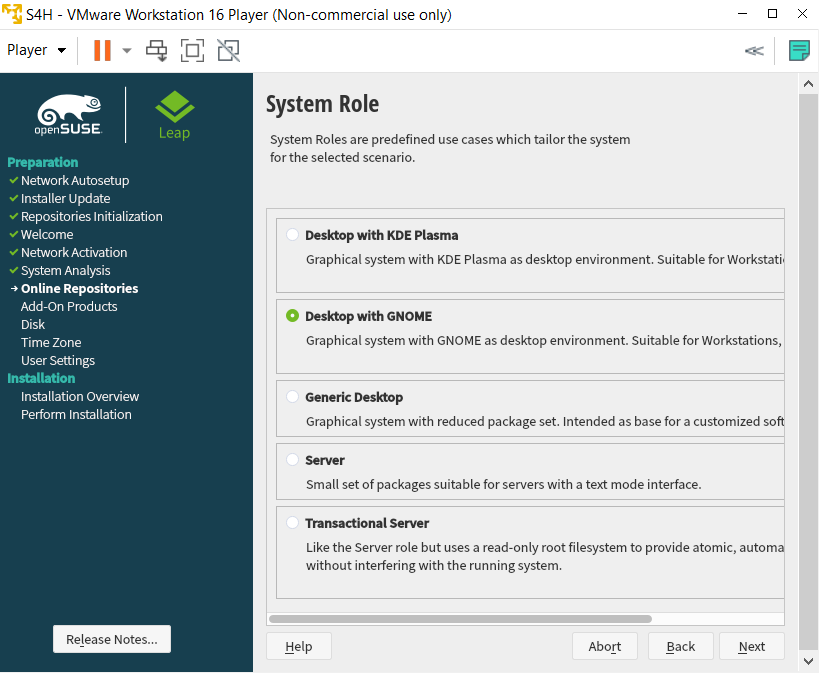The image size is (819, 673).
Task: Click the horizontal scrollbar of role list
Action: pyautogui.click(x=460, y=619)
